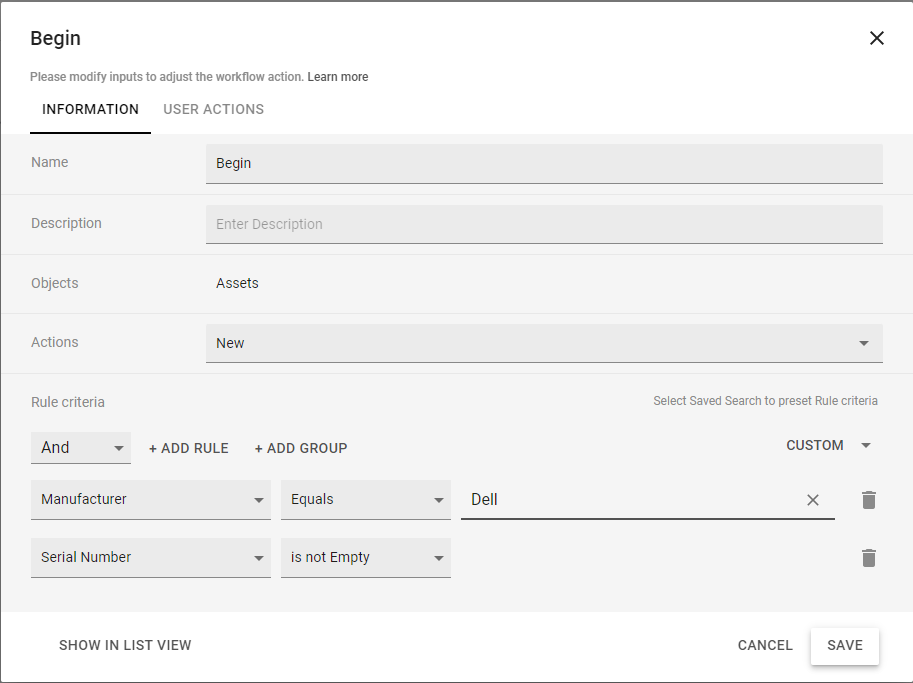Save the workflow action

pyautogui.click(x=844, y=645)
